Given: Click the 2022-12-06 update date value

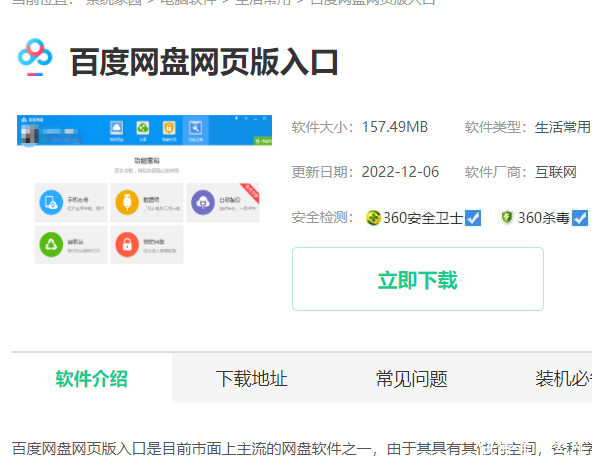Looking at the screenshot, I should point(400,172).
